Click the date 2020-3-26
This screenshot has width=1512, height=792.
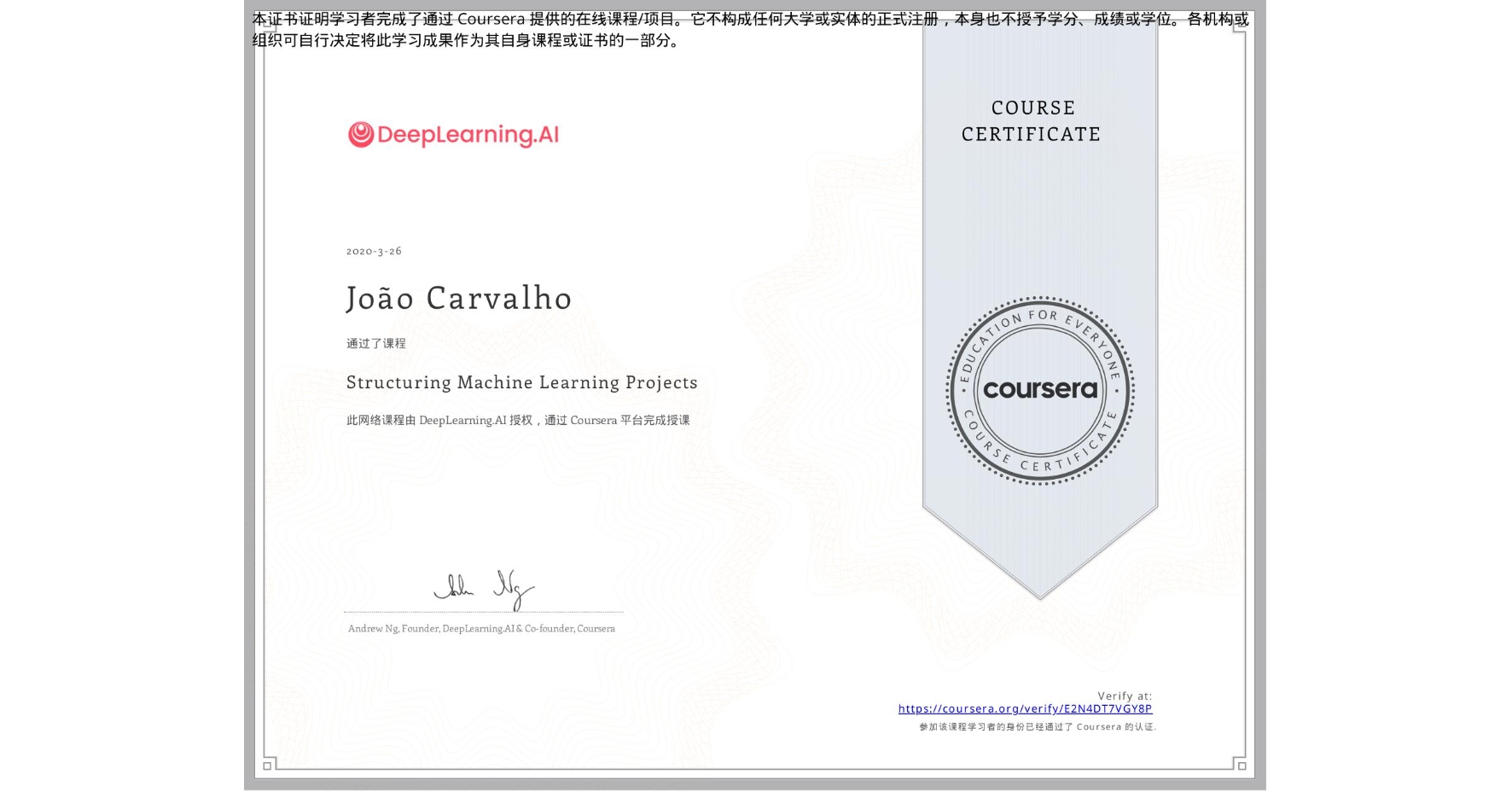(x=374, y=251)
